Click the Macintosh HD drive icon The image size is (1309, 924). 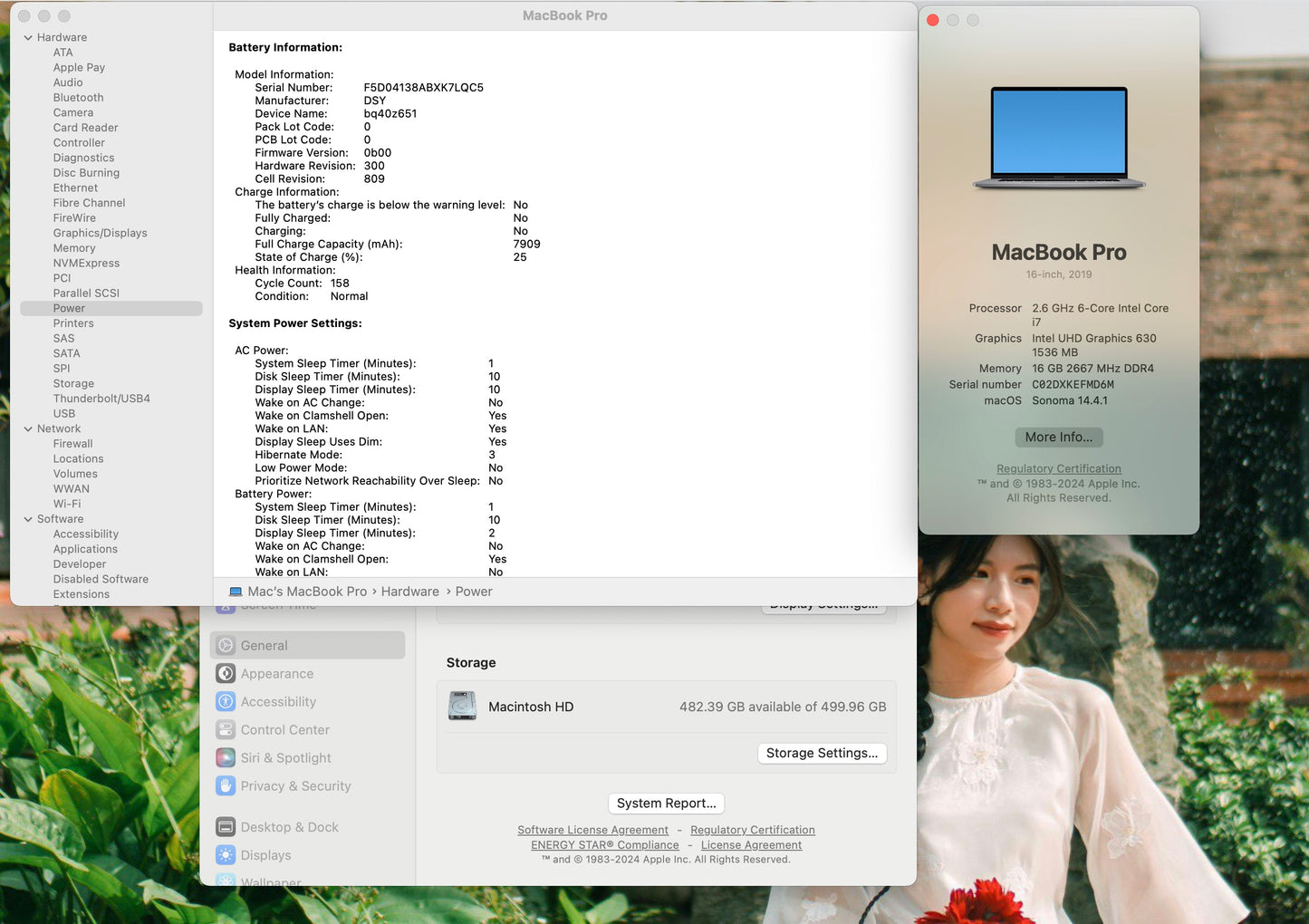pyautogui.click(x=462, y=707)
